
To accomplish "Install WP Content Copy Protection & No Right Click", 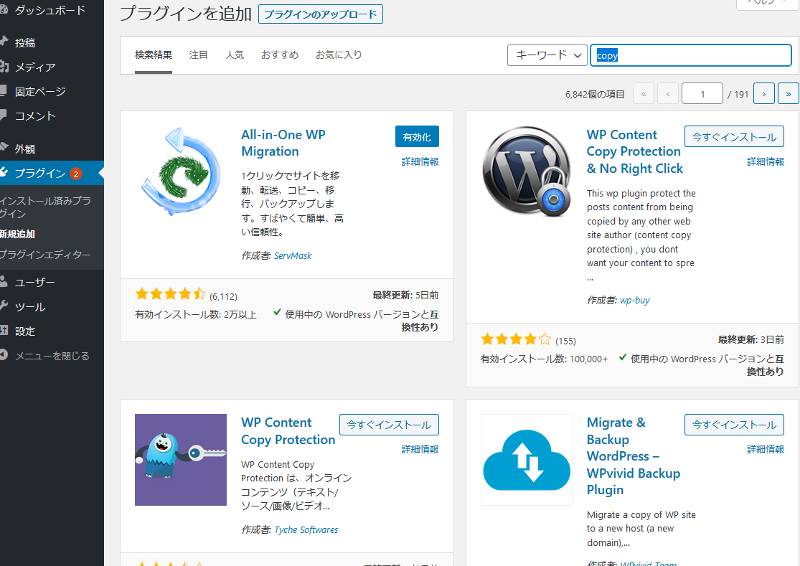I will [x=734, y=136].
